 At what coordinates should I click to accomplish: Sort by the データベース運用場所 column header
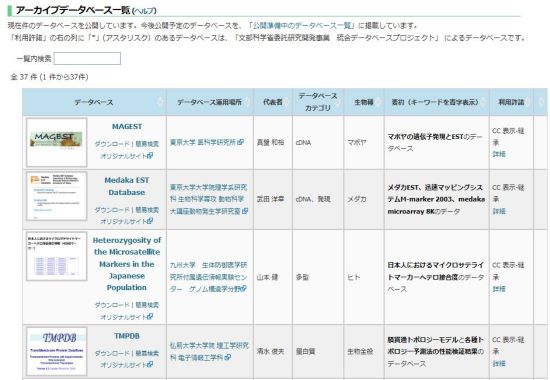pos(209,102)
